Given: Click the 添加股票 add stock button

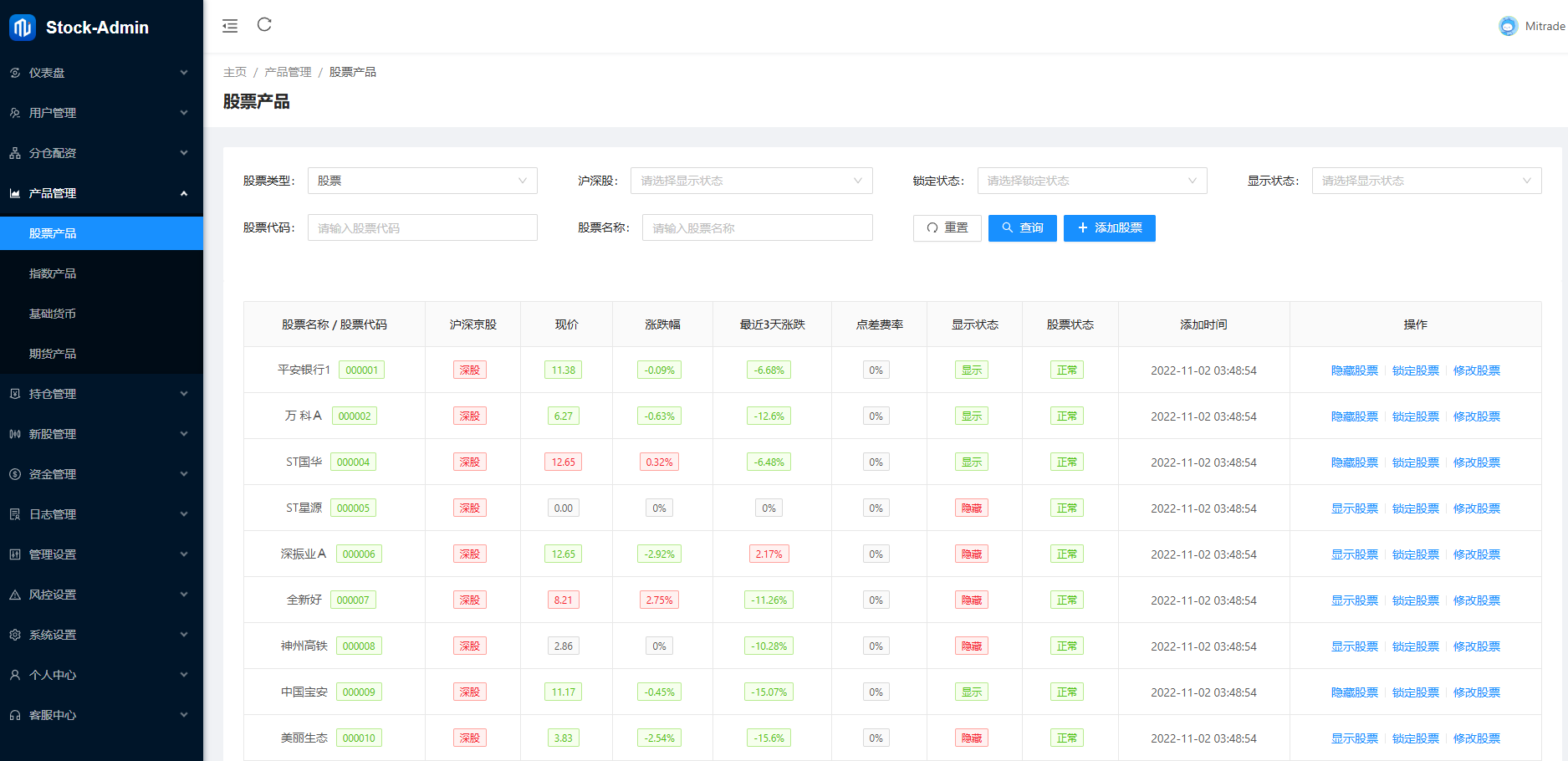Looking at the screenshot, I should tap(1110, 227).
